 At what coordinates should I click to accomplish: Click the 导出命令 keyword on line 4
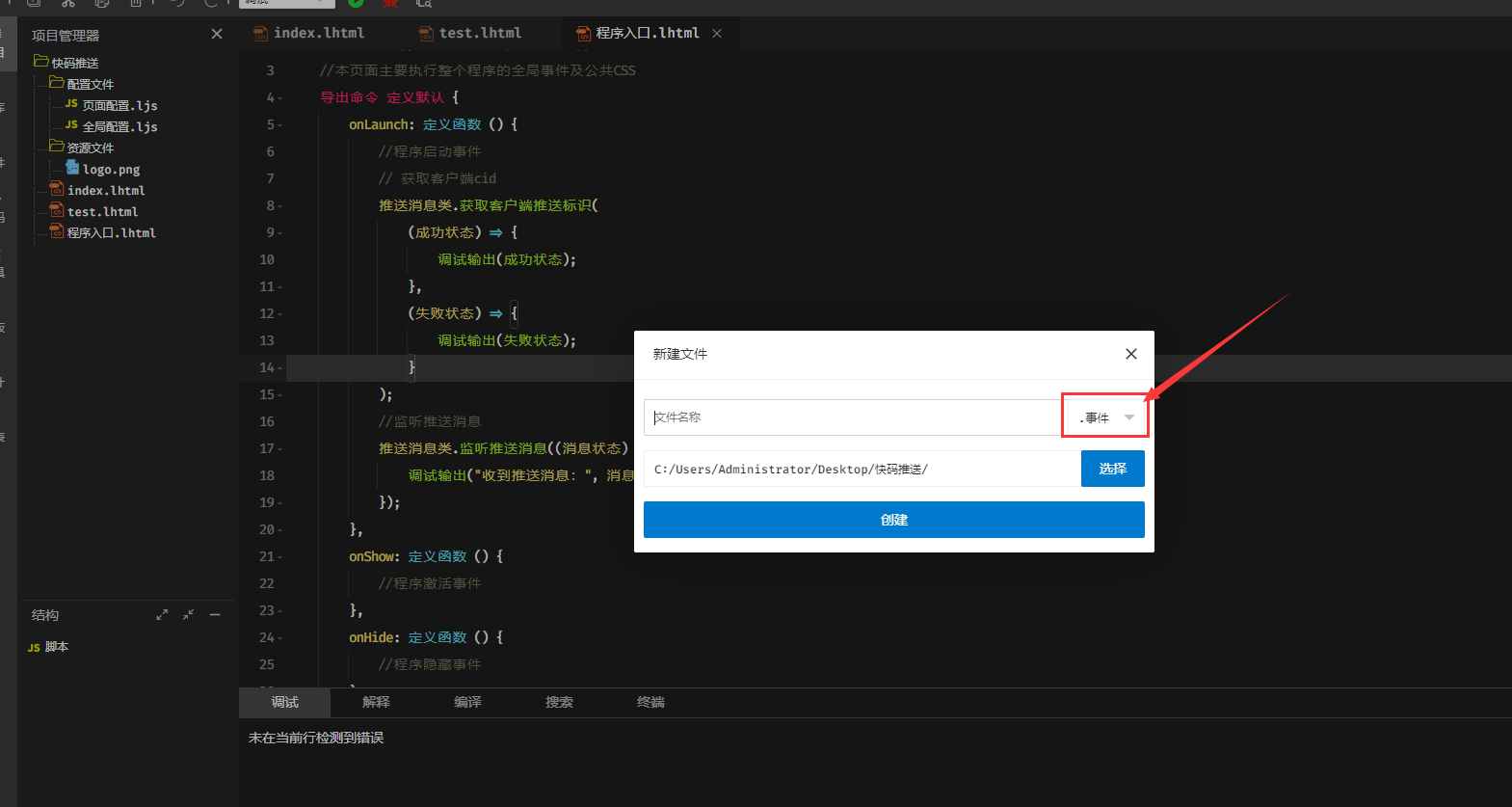[349, 97]
